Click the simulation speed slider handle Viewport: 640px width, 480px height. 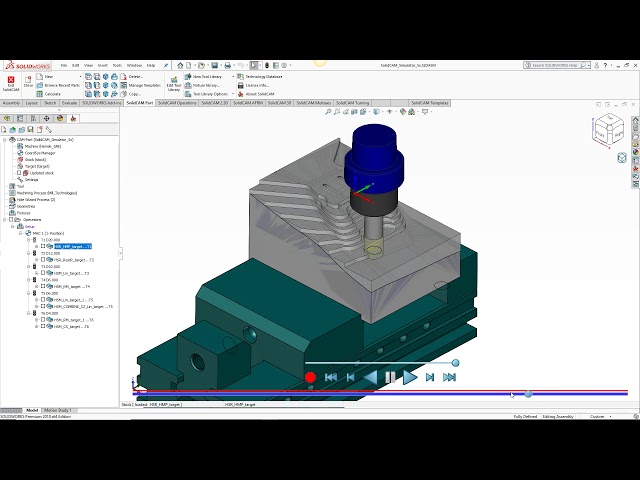[456, 363]
